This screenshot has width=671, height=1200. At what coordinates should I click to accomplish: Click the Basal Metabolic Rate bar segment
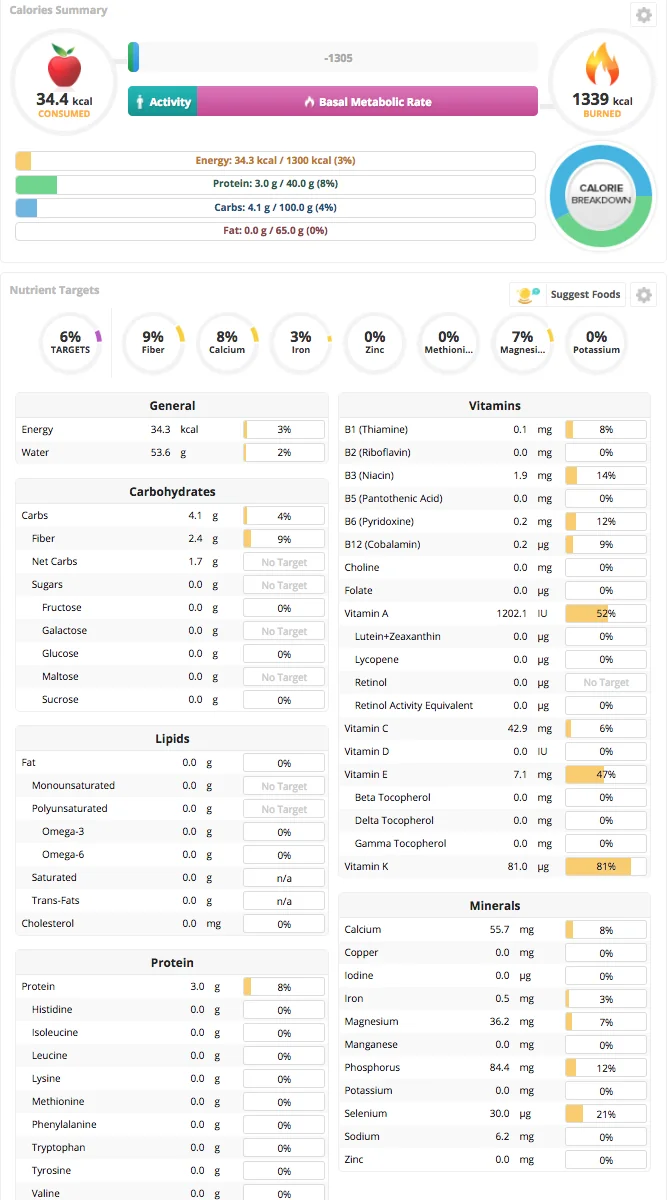pyautogui.click(x=367, y=102)
